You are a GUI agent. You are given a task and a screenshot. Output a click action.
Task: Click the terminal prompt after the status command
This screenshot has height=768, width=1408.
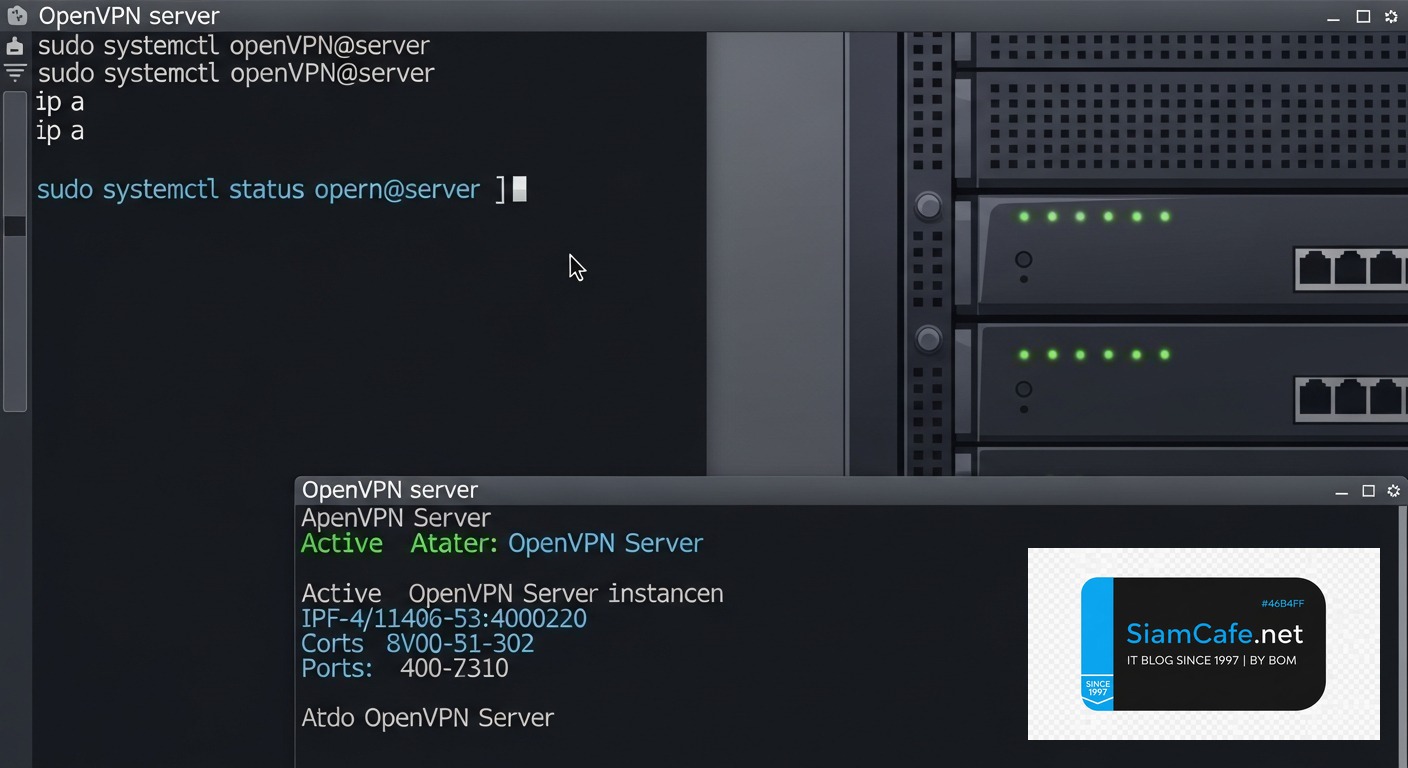pos(519,189)
